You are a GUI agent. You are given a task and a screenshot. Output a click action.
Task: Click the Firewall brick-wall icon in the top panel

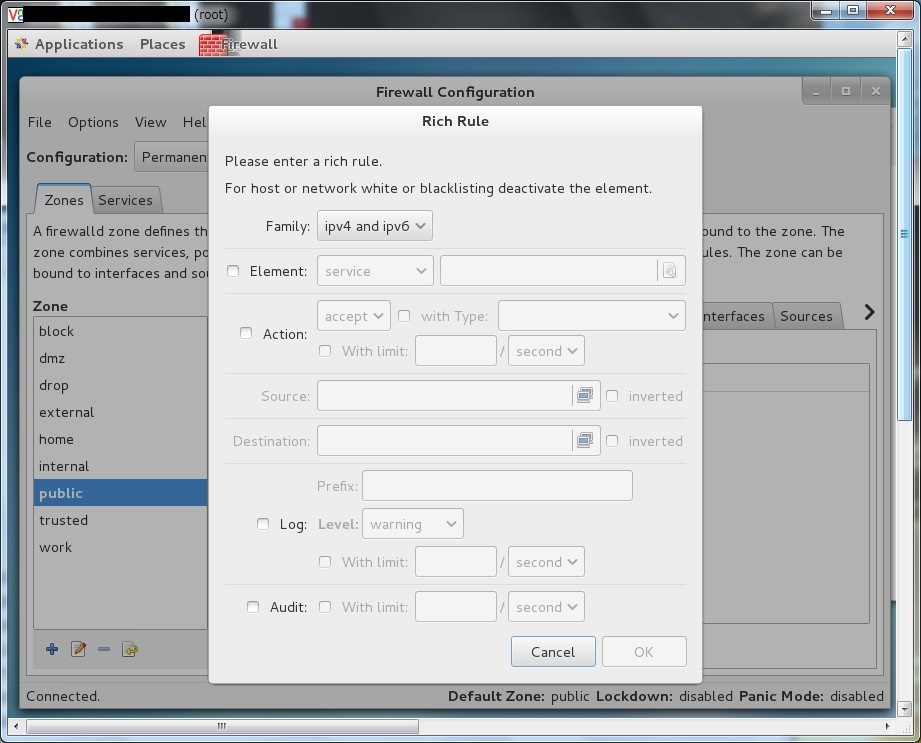213,45
